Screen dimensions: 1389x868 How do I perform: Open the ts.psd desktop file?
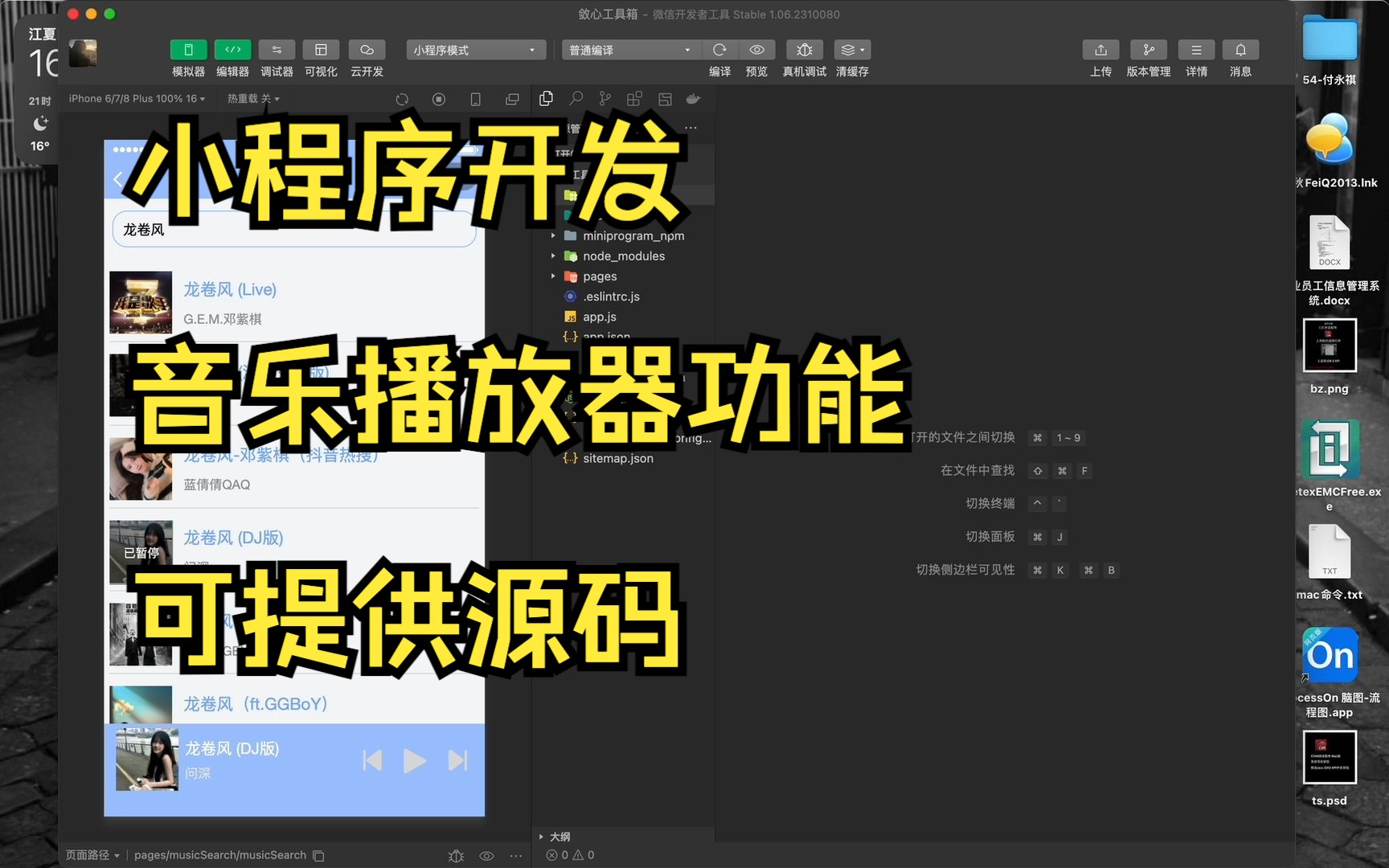[1330, 768]
